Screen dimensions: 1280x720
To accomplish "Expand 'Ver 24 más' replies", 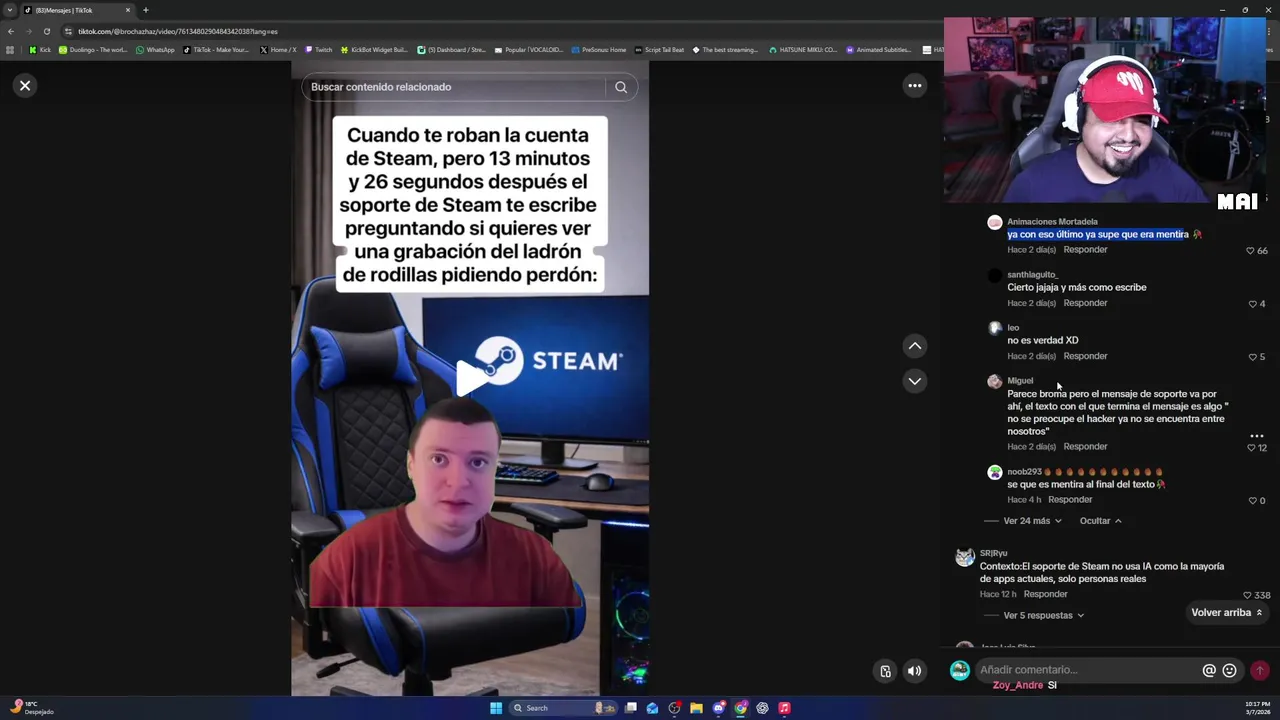I will [x=1032, y=521].
